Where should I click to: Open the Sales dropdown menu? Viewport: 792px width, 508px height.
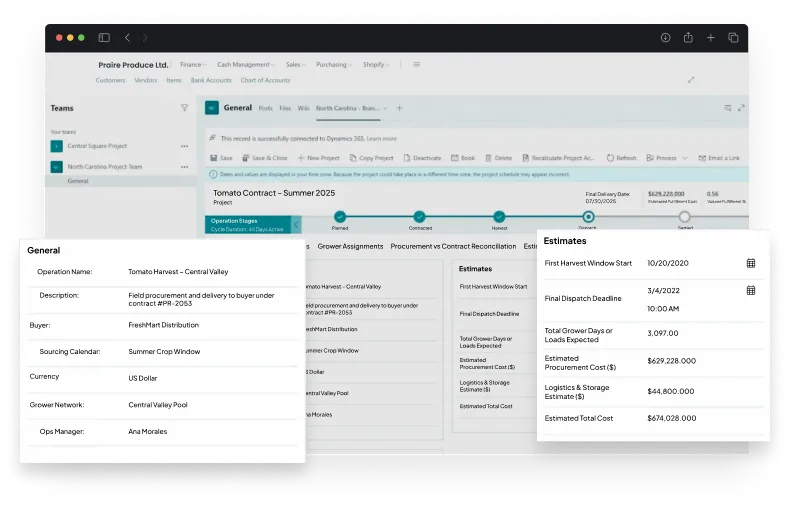295,65
